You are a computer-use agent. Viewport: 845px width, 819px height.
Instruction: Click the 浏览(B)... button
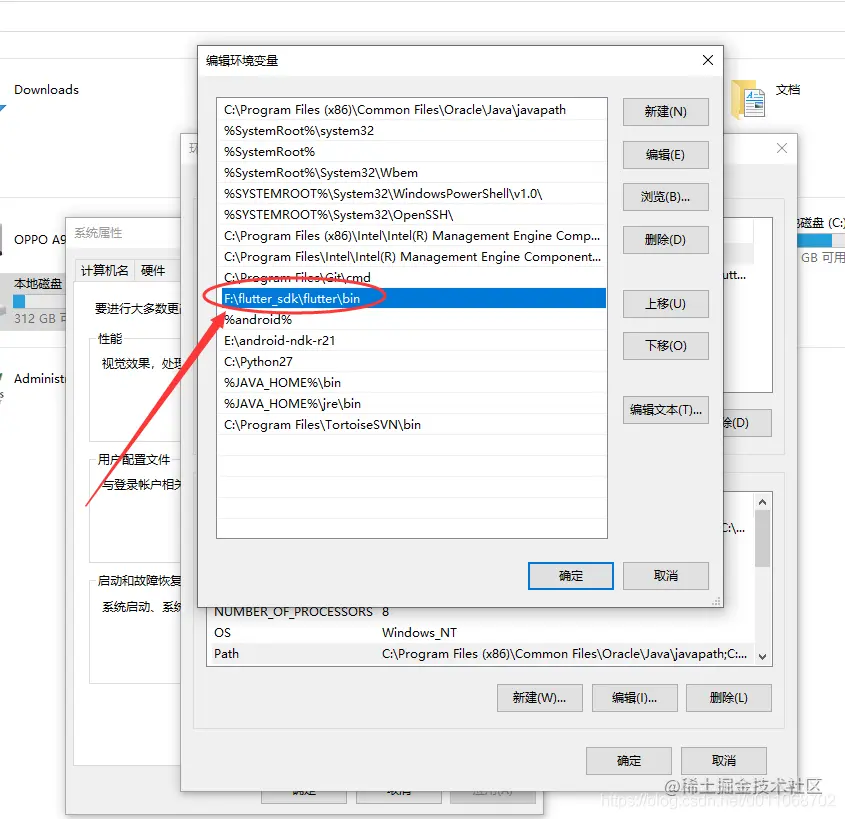click(666, 197)
